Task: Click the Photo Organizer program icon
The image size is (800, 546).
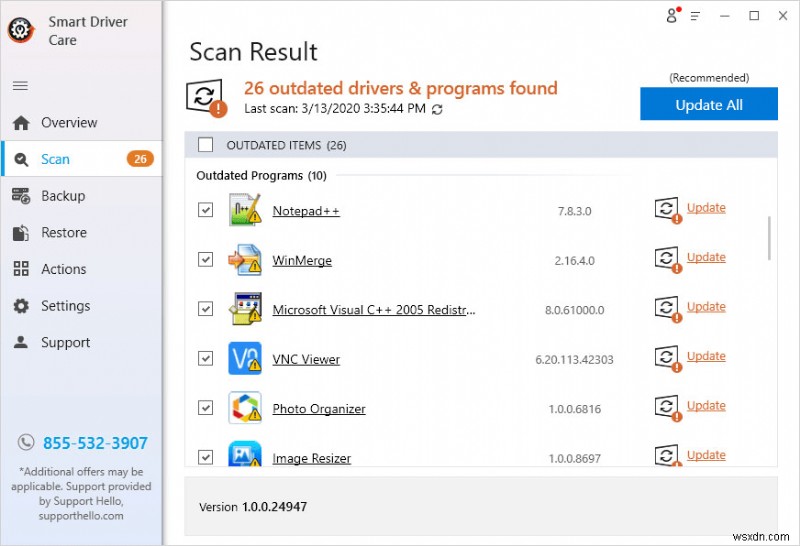Action: (245, 408)
